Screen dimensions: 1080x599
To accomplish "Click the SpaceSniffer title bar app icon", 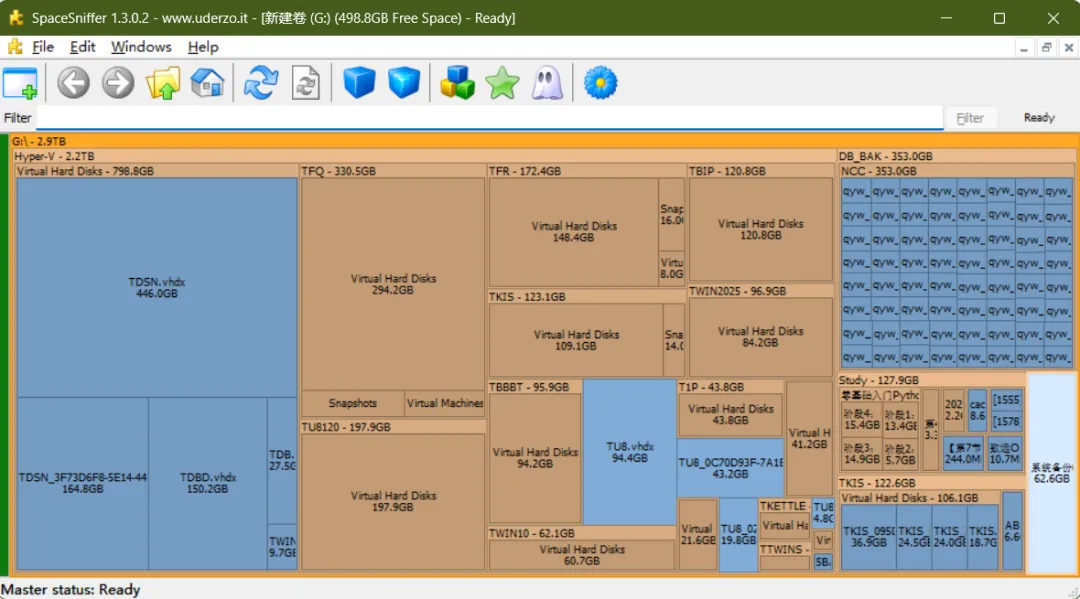I will click(x=16, y=18).
